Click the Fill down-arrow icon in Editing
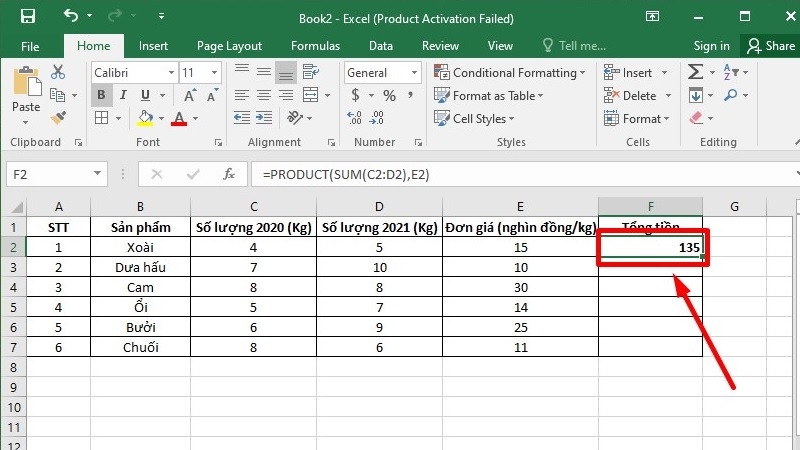This screenshot has height=450, width=800. (695, 95)
